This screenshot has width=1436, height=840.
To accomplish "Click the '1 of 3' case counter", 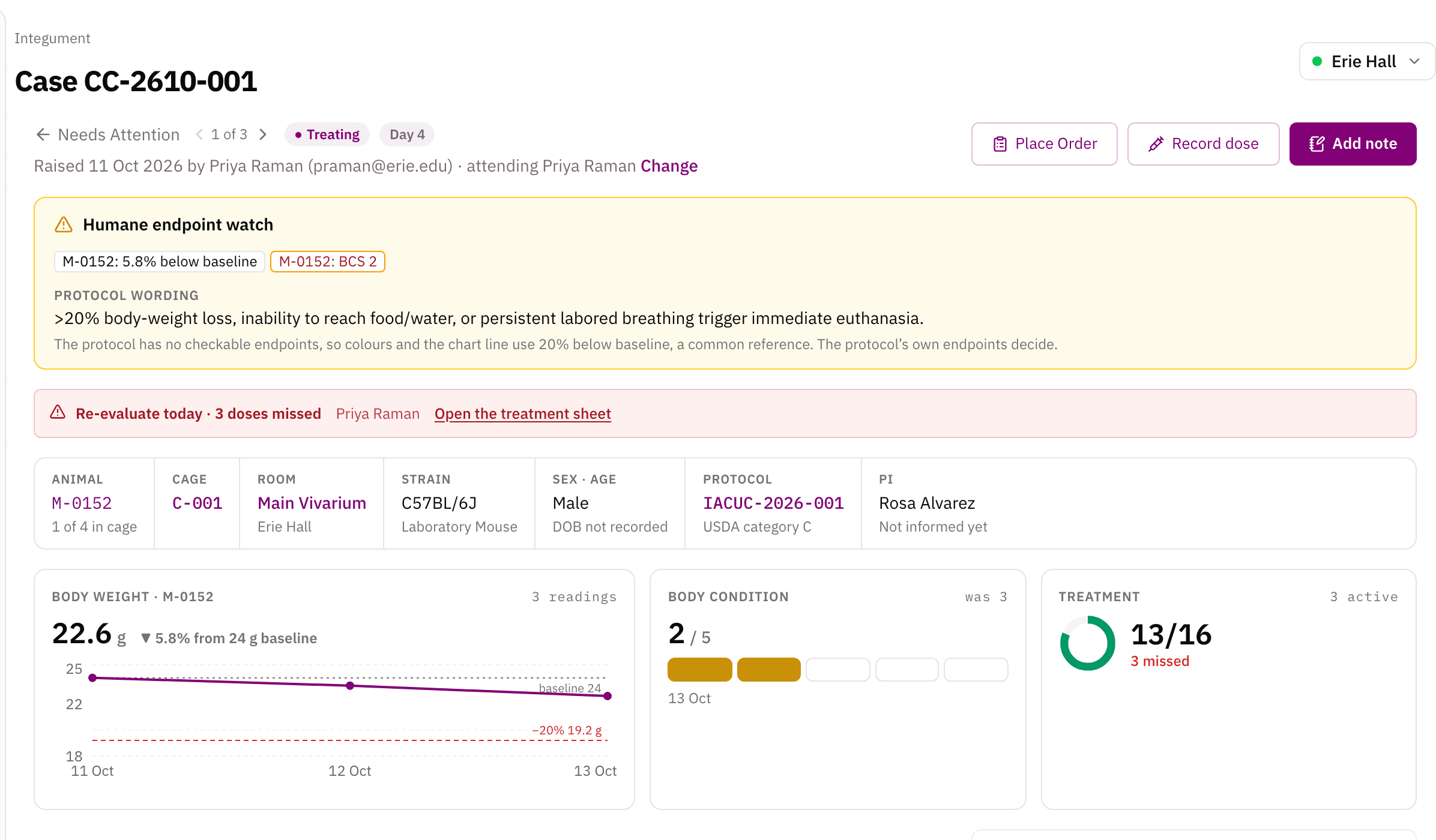I will click(229, 134).
